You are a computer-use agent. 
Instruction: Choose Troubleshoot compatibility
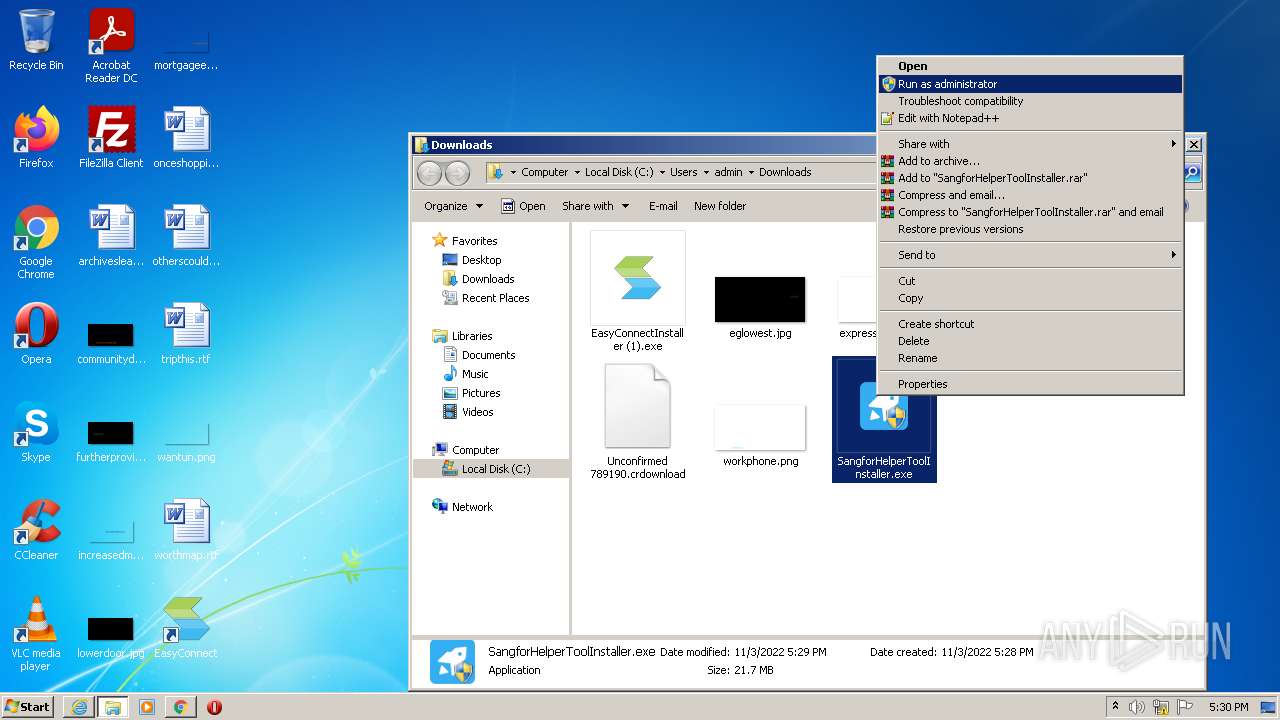[1030, 101]
